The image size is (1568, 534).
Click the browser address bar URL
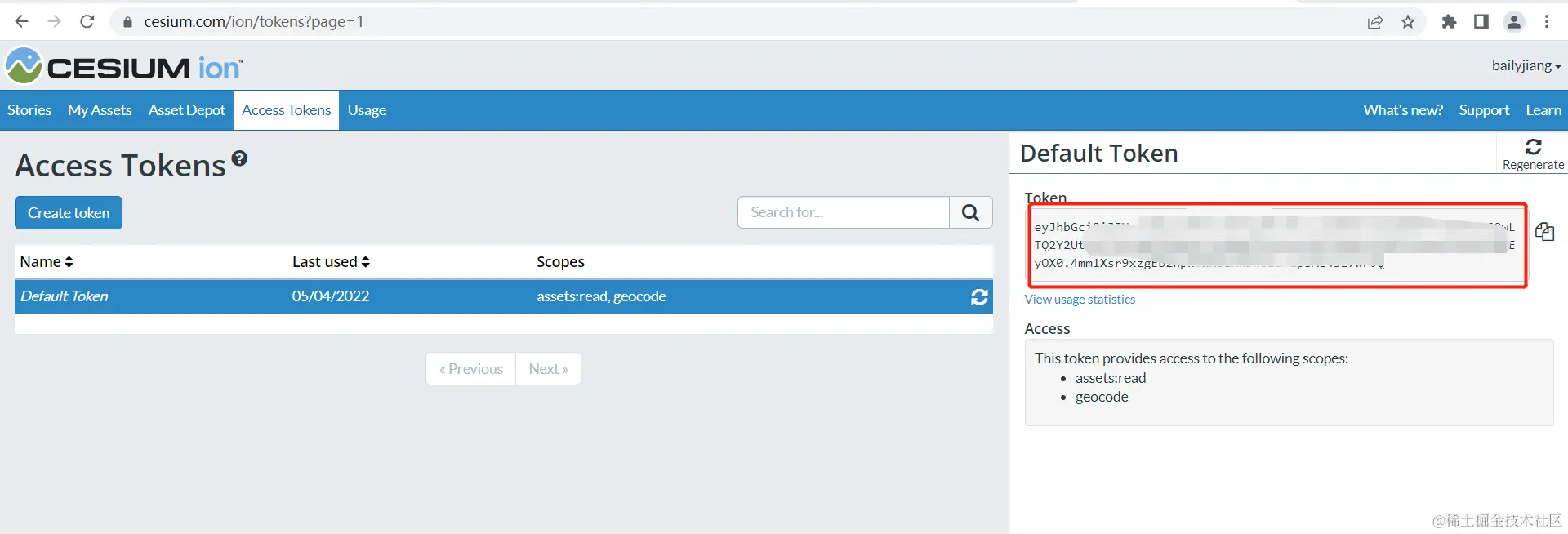pyautogui.click(x=253, y=22)
